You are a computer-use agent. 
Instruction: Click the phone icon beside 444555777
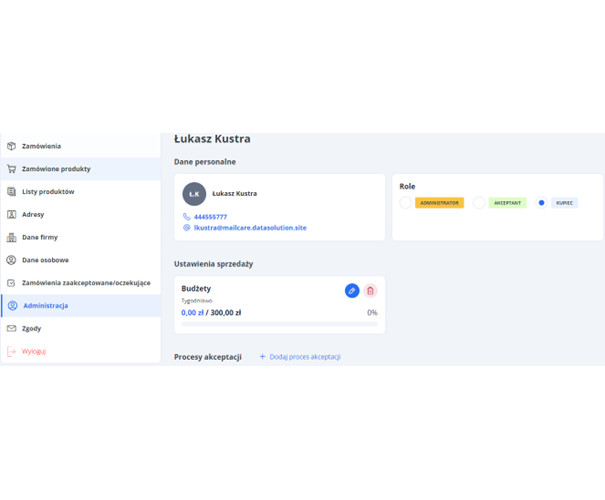(186, 216)
